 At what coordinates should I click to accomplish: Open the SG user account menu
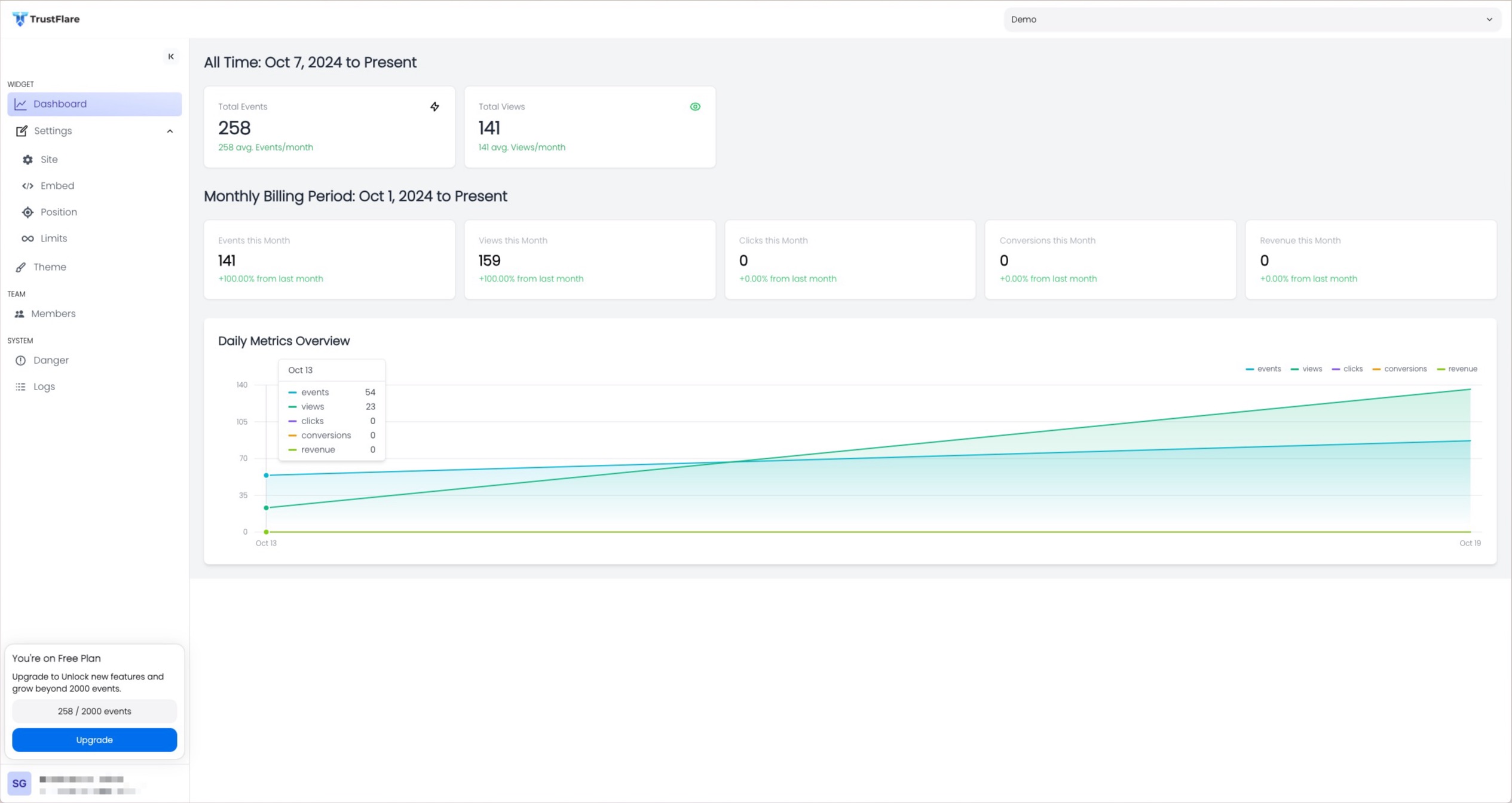click(x=19, y=783)
